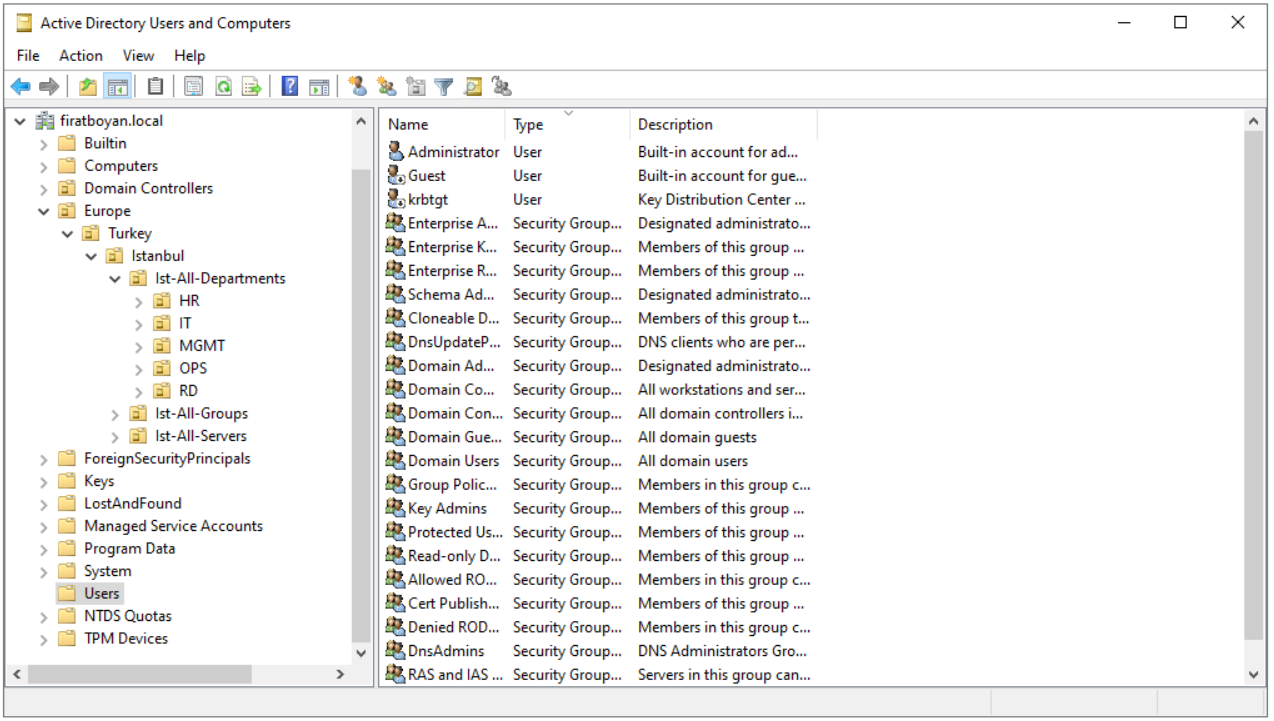Sort list by Description column header
Viewport: 1274px width, 721px height.
[x=724, y=124]
